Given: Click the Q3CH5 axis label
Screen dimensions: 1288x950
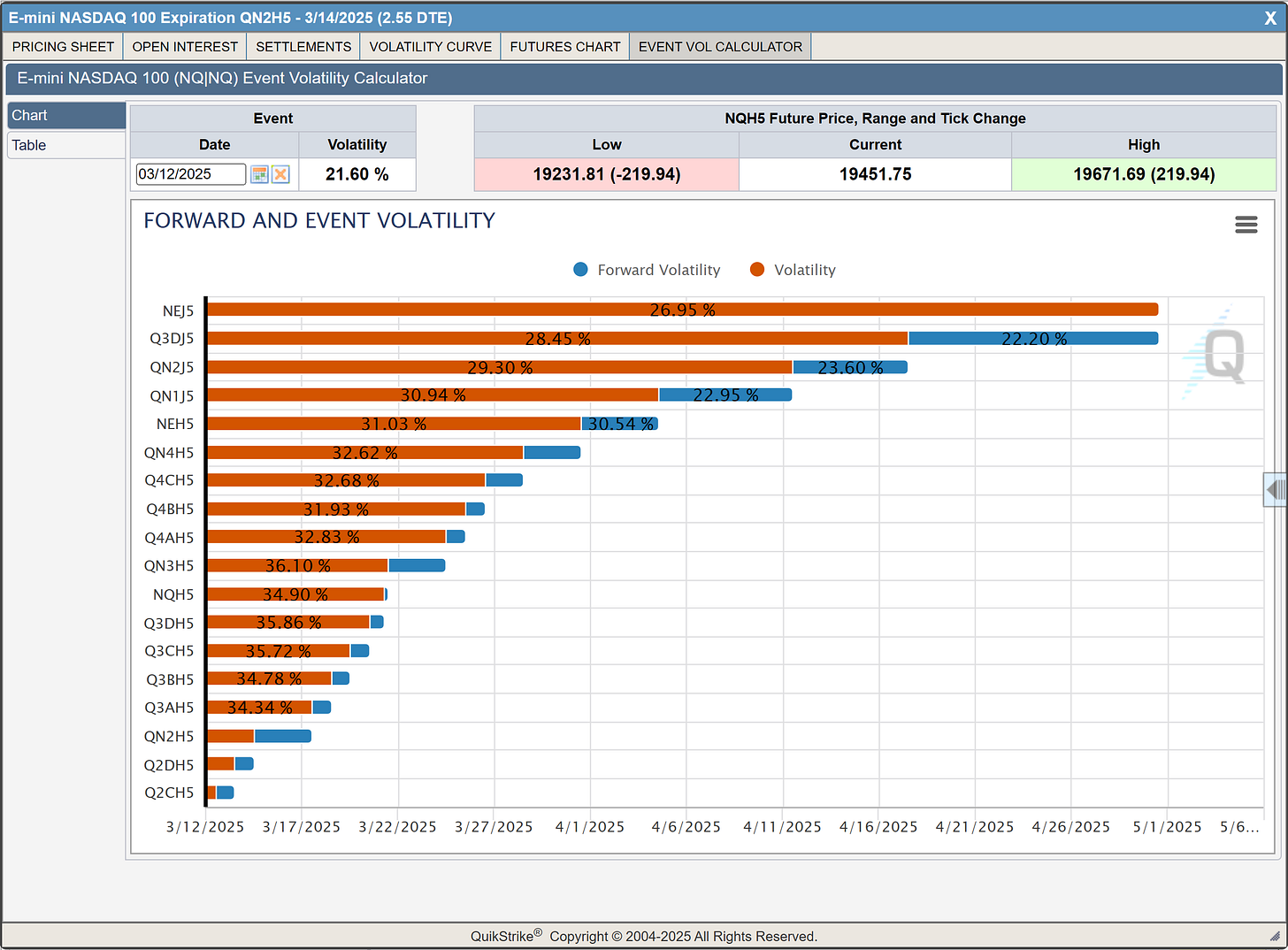Looking at the screenshot, I should point(169,651).
